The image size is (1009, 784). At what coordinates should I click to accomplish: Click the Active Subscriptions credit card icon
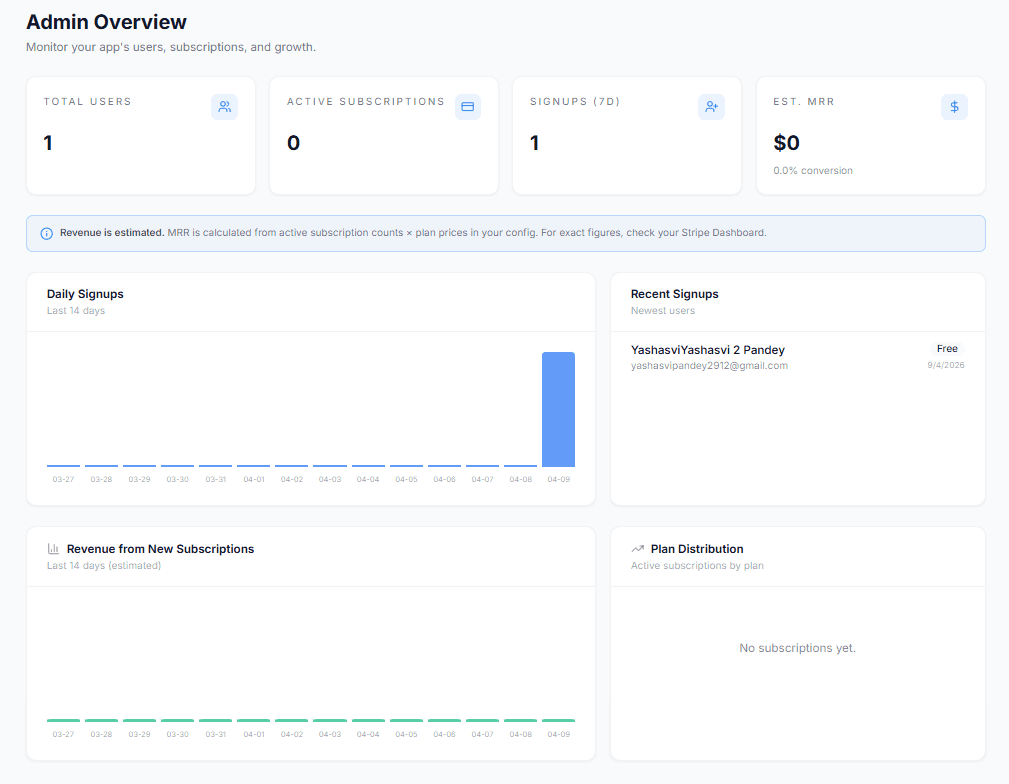click(x=468, y=107)
